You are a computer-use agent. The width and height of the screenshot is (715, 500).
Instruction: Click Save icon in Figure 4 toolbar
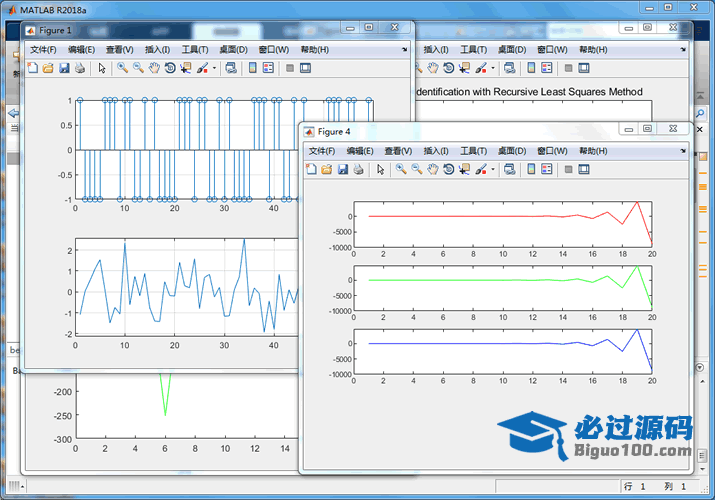[x=343, y=169]
